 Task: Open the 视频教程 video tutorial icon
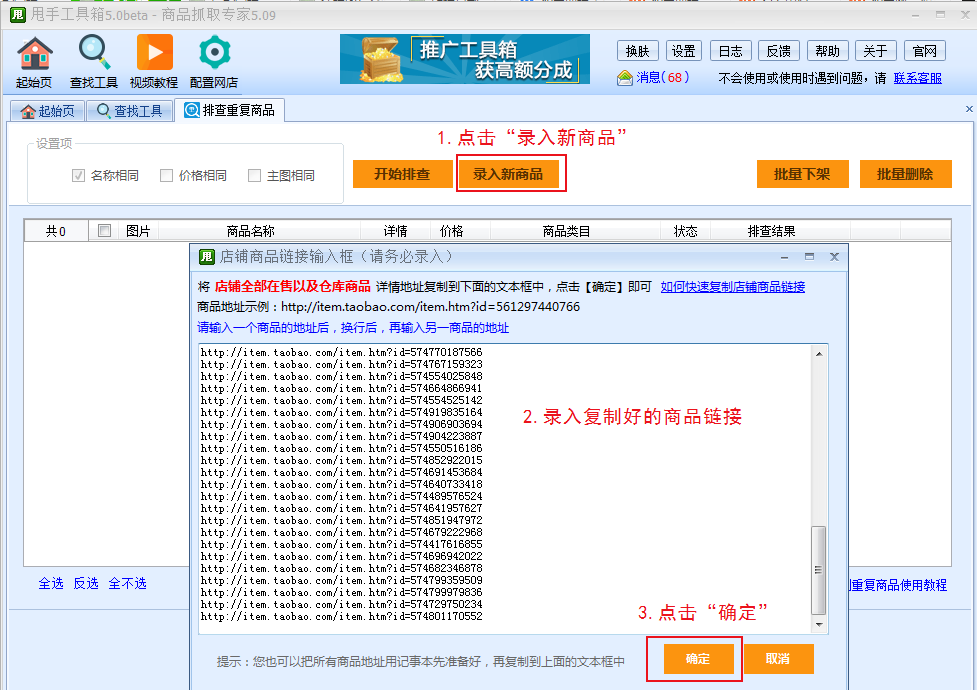[154, 62]
